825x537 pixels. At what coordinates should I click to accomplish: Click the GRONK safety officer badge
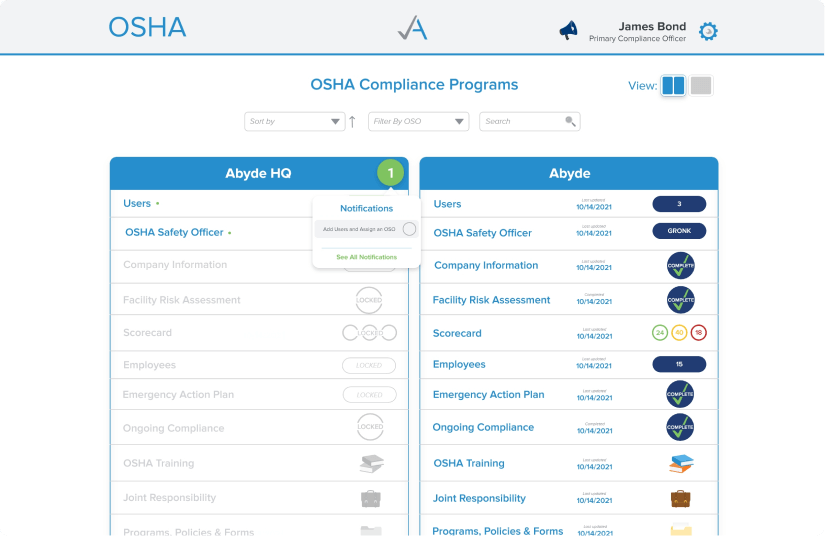coord(679,231)
